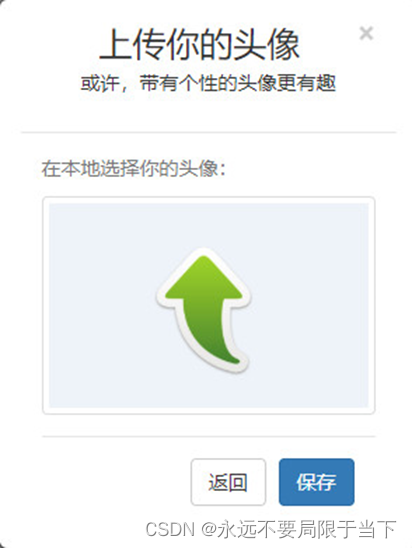Click the green upload arrow icon

point(203,310)
